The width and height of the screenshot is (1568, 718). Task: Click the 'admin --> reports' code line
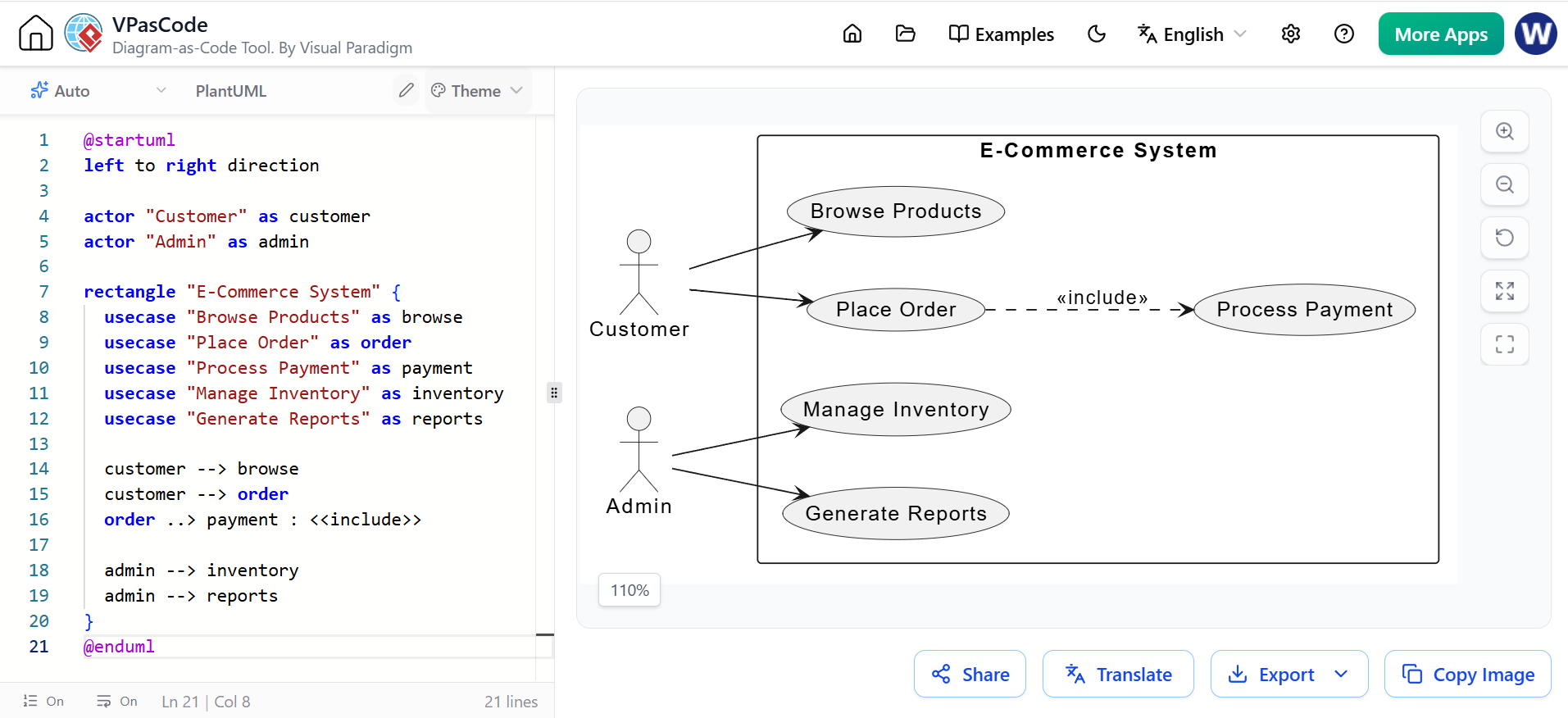191,596
